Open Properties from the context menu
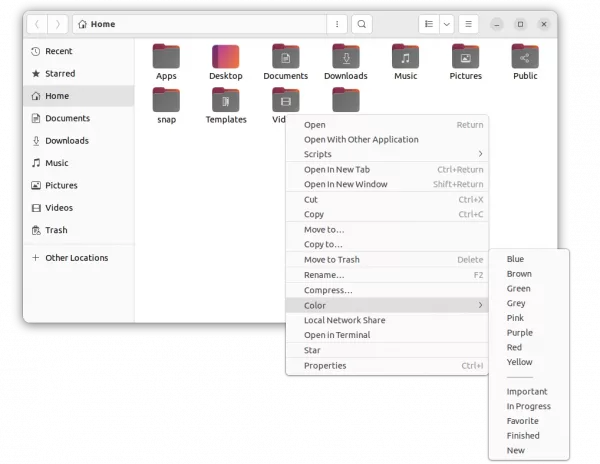Image resolution: width=600 pixels, height=464 pixels. pos(387,366)
